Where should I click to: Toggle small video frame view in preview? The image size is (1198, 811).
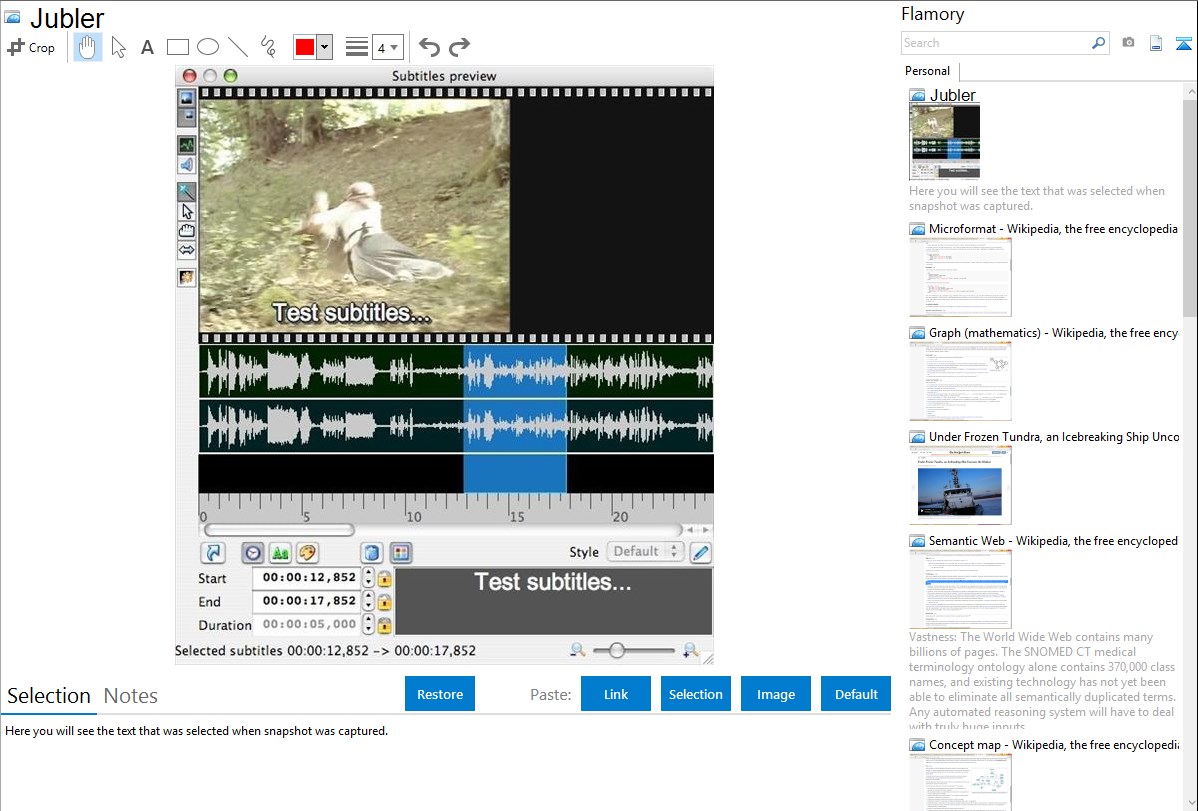(186, 117)
